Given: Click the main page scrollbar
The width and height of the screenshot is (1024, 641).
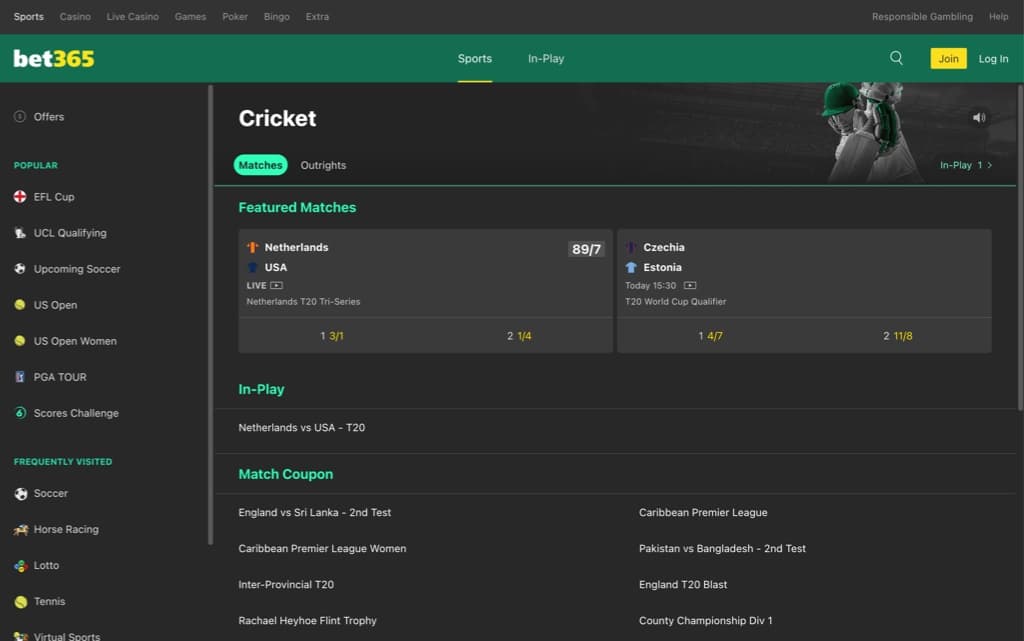Looking at the screenshot, I should point(1020,247).
